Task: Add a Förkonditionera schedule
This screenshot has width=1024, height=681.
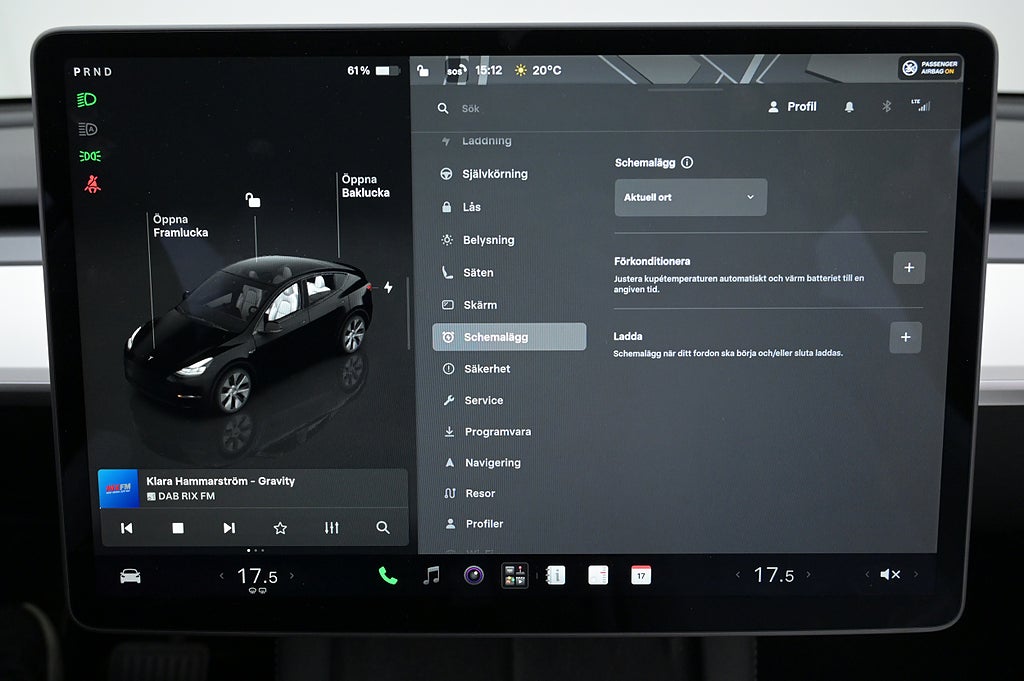Action: click(909, 268)
